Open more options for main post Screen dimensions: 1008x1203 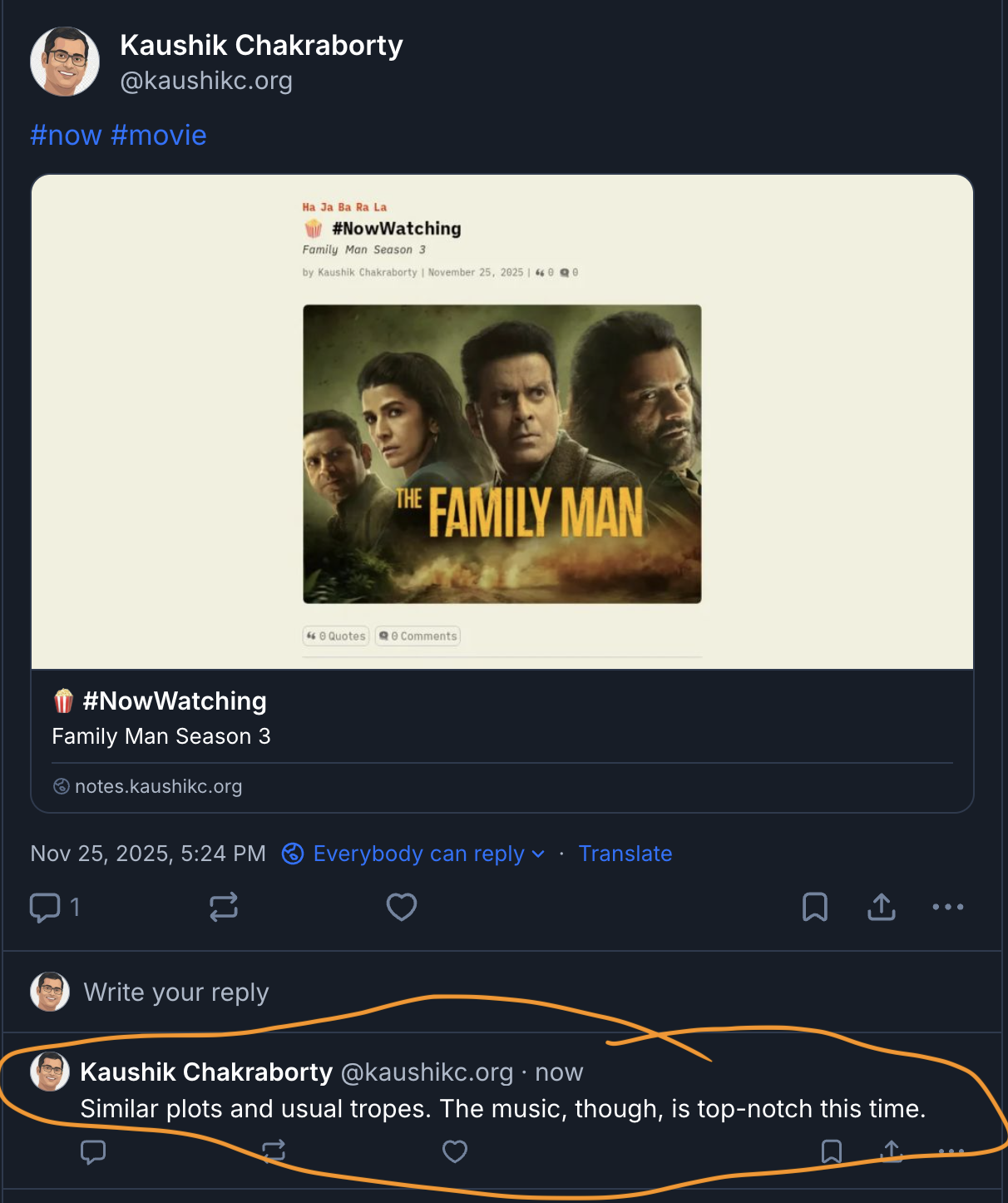(x=948, y=907)
